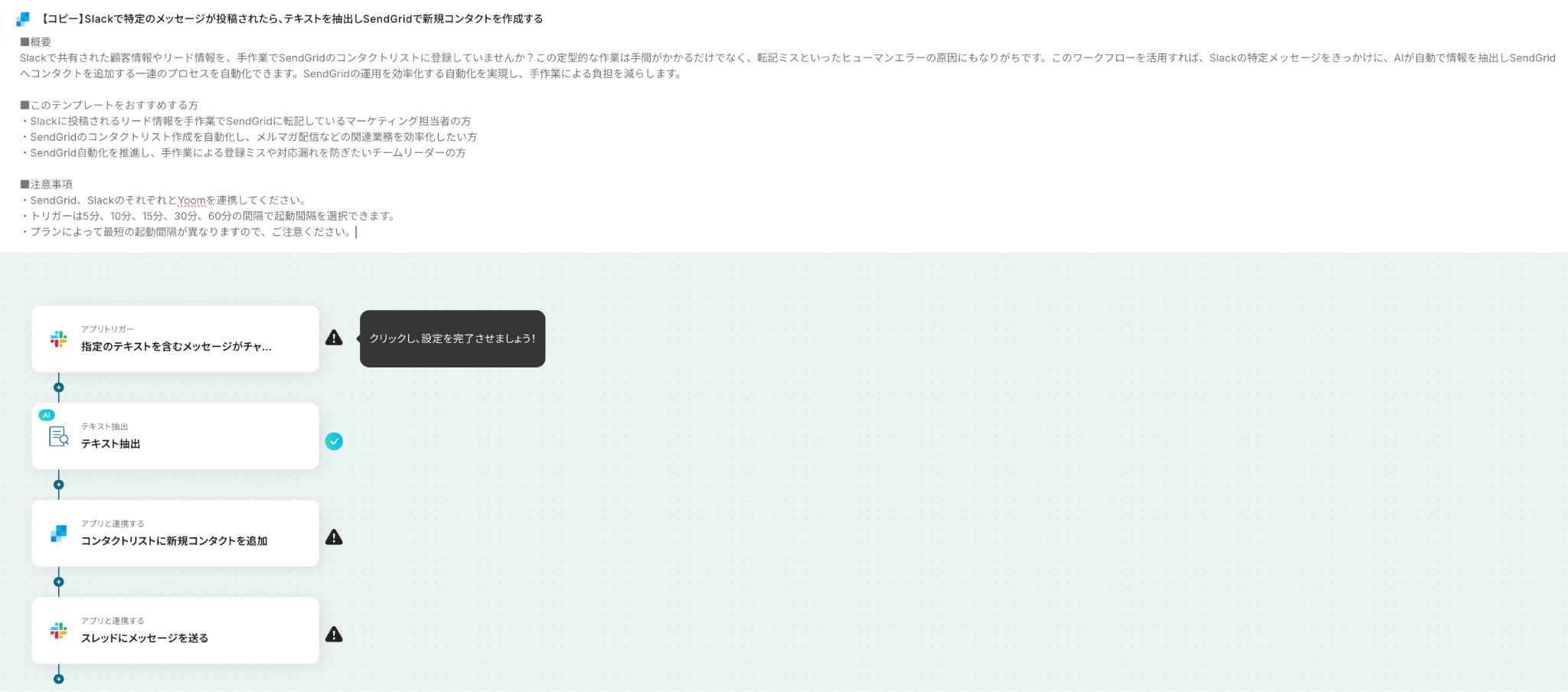Open the スレッドにメッセージを送る step

pos(175,631)
